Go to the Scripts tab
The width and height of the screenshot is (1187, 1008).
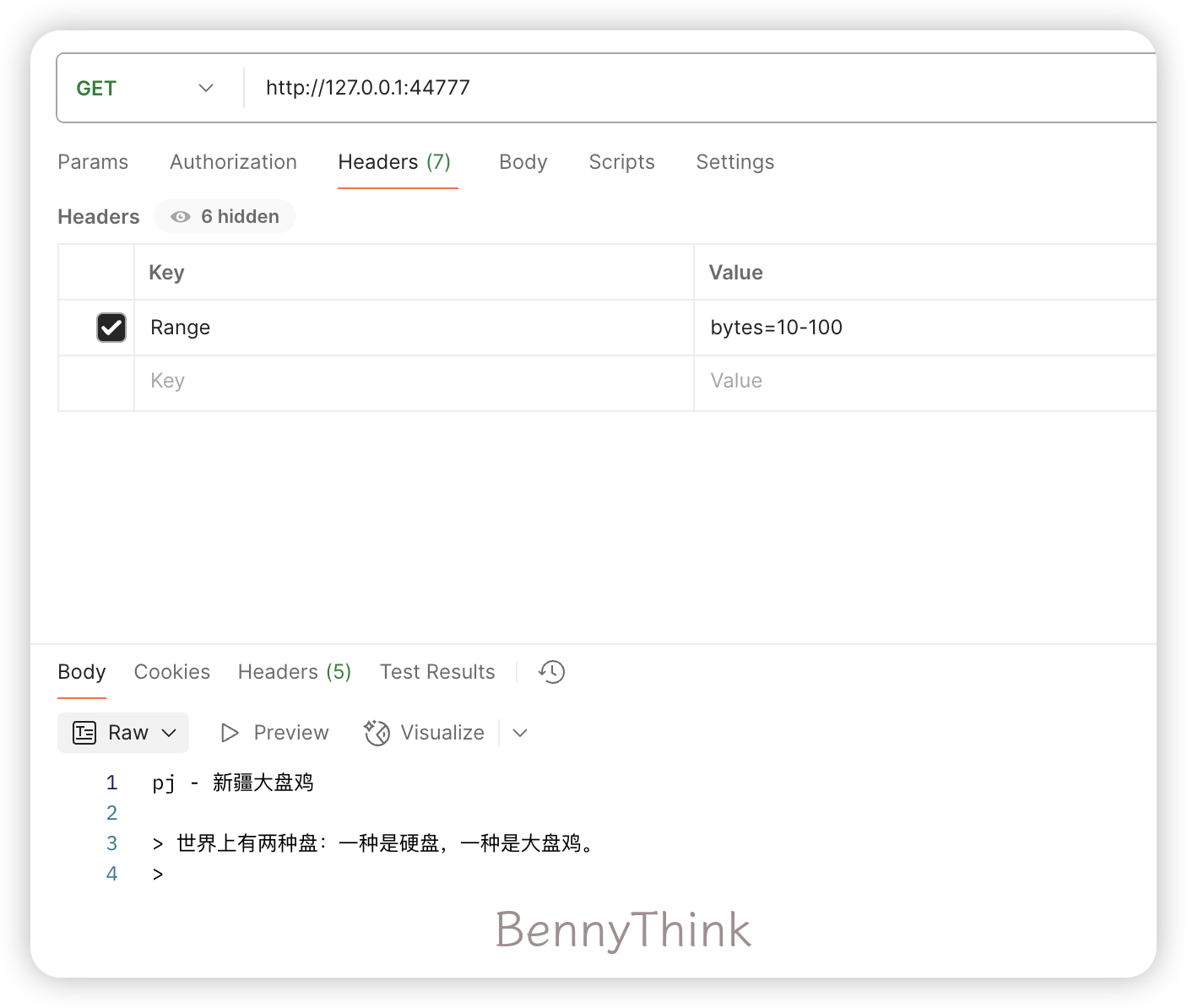pyautogui.click(x=621, y=162)
